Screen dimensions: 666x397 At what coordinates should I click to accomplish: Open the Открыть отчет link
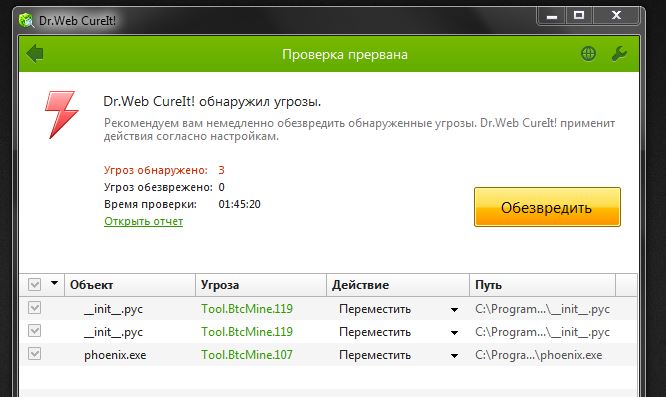[x=144, y=221]
